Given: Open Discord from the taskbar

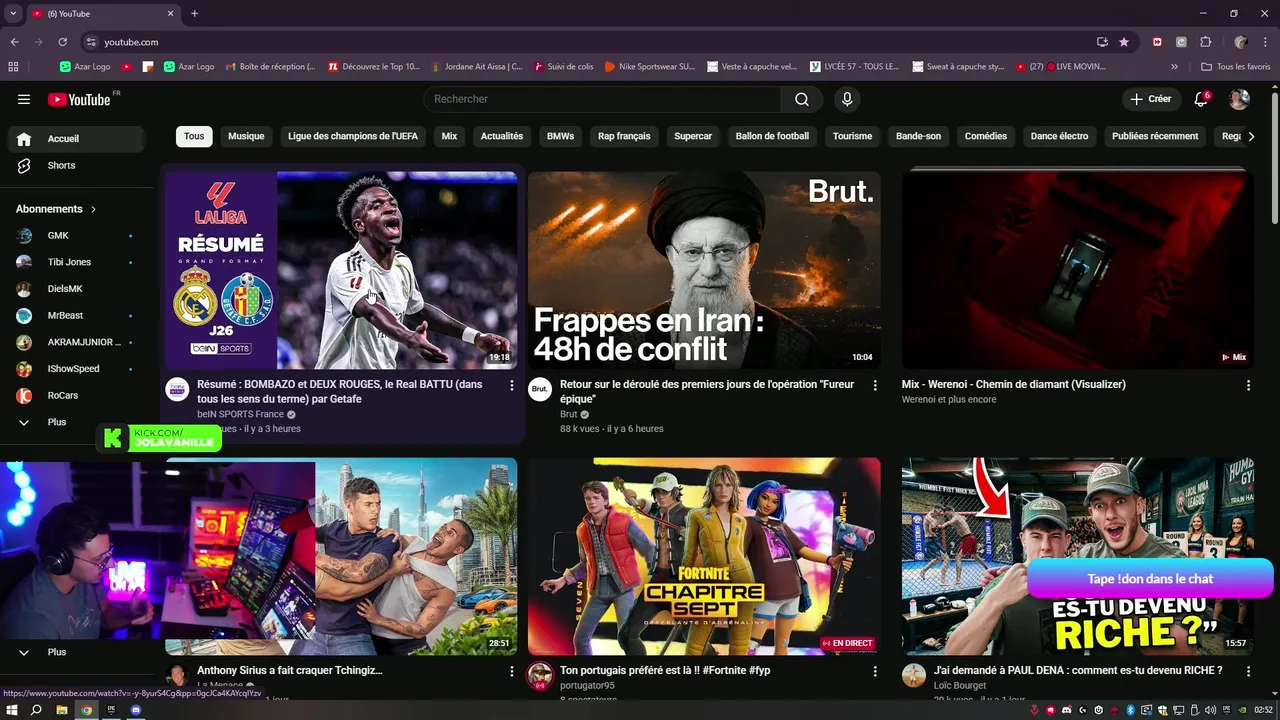Looking at the screenshot, I should coord(137,710).
